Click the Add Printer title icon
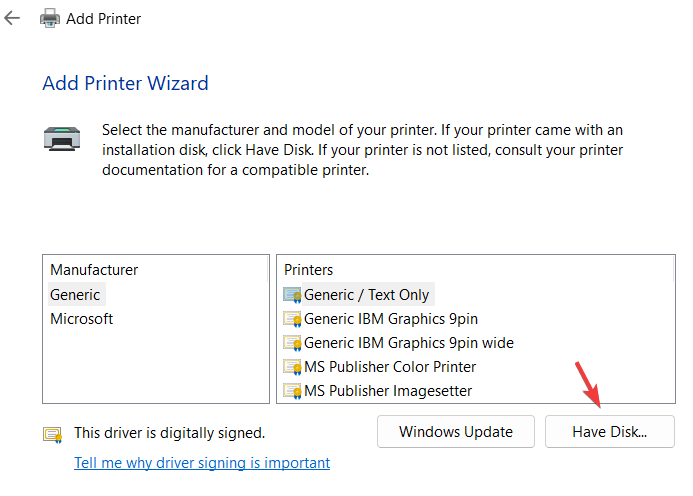 [50, 18]
